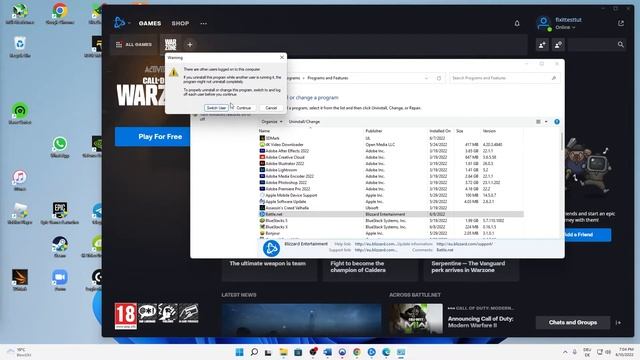Select the Battle.net program row
This screenshot has width=640, height=360.
(x=391, y=214)
